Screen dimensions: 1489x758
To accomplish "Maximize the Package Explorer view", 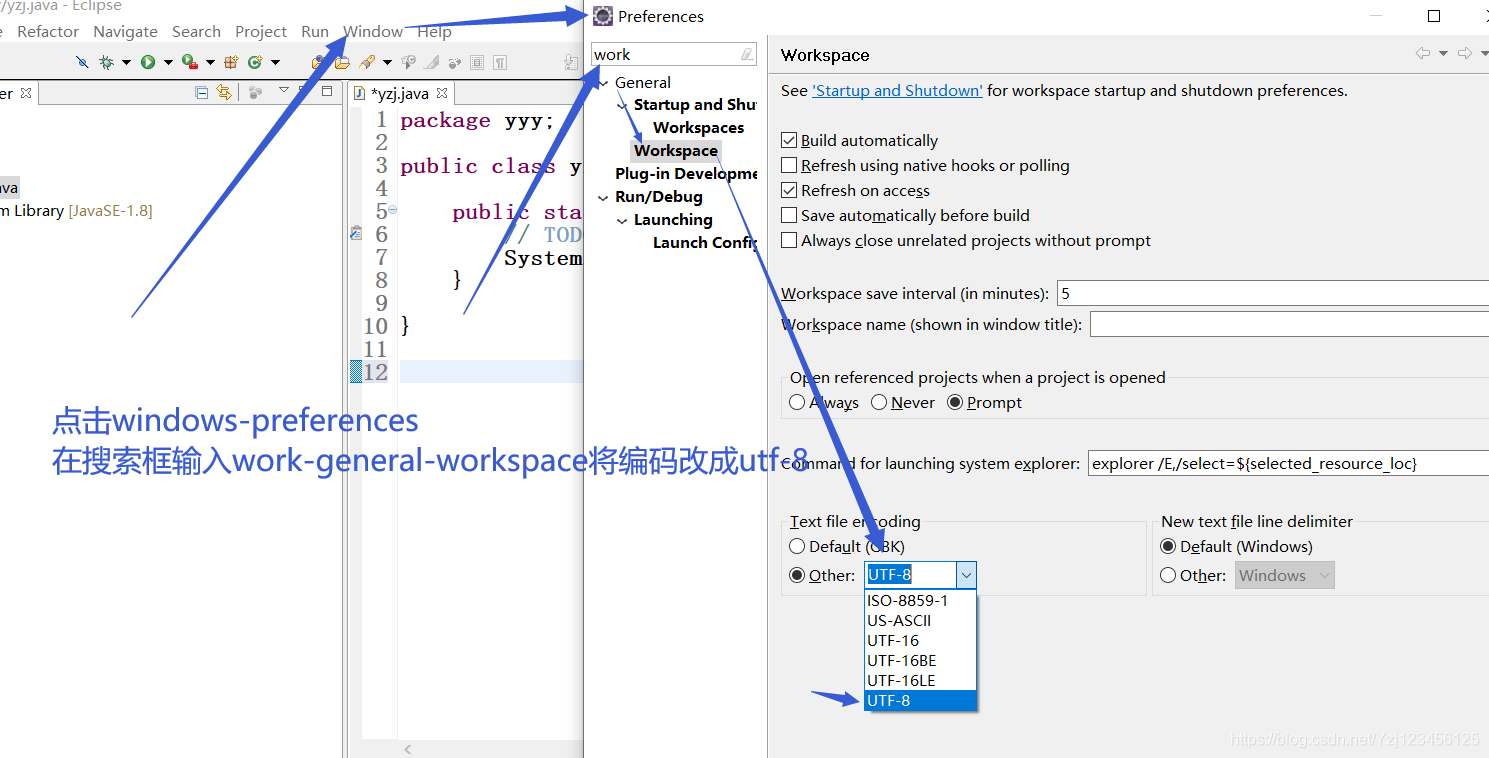I will [x=327, y=91].
